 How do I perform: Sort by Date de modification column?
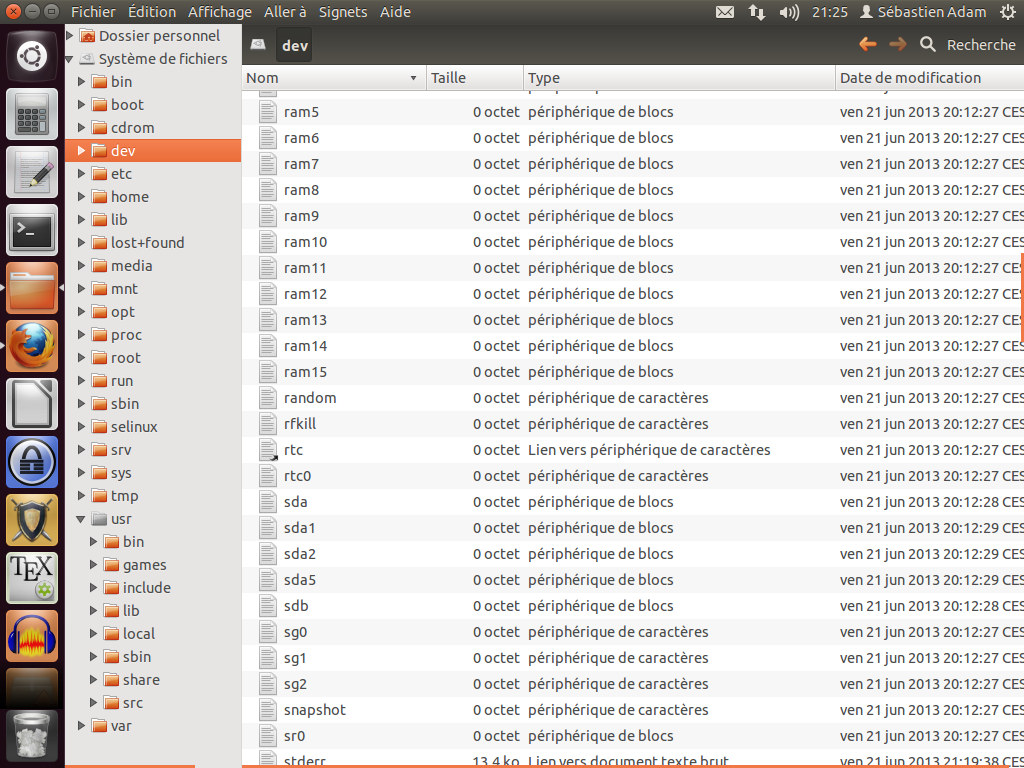[x=910, y=78]
